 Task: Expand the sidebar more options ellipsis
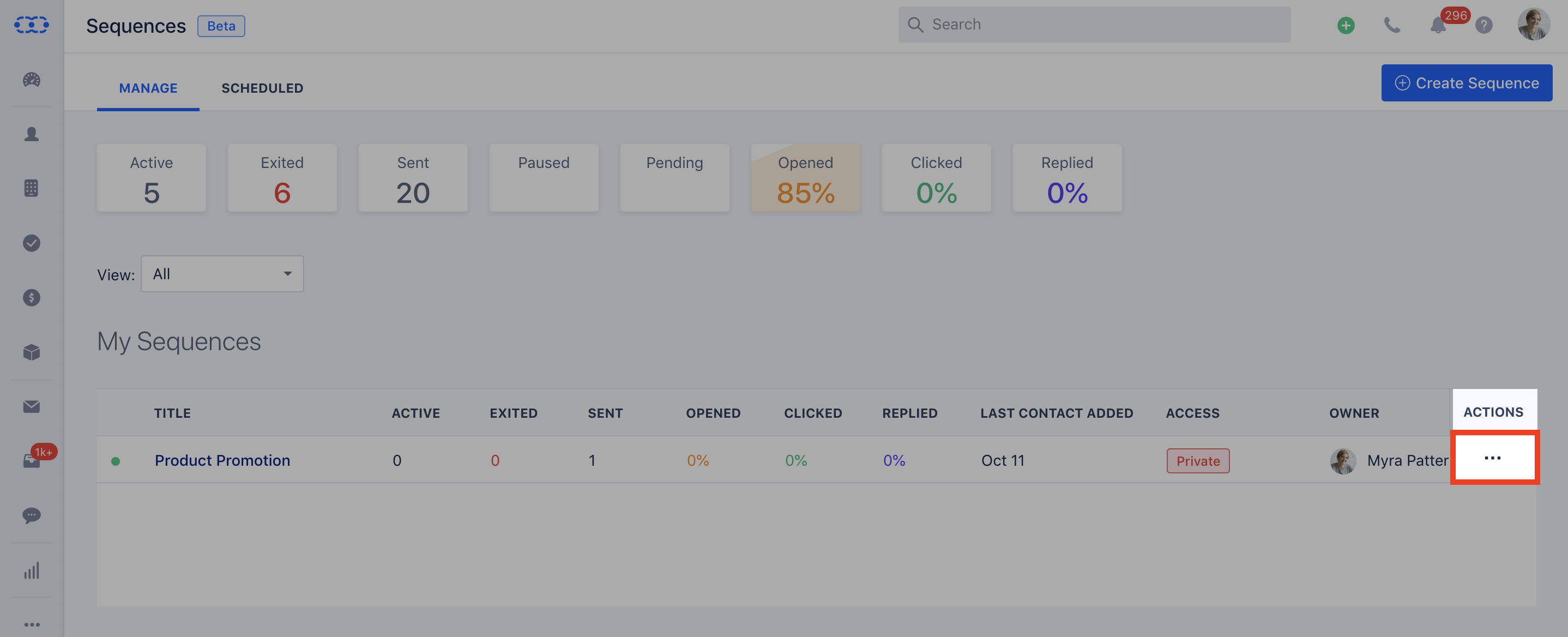[32, 623]
